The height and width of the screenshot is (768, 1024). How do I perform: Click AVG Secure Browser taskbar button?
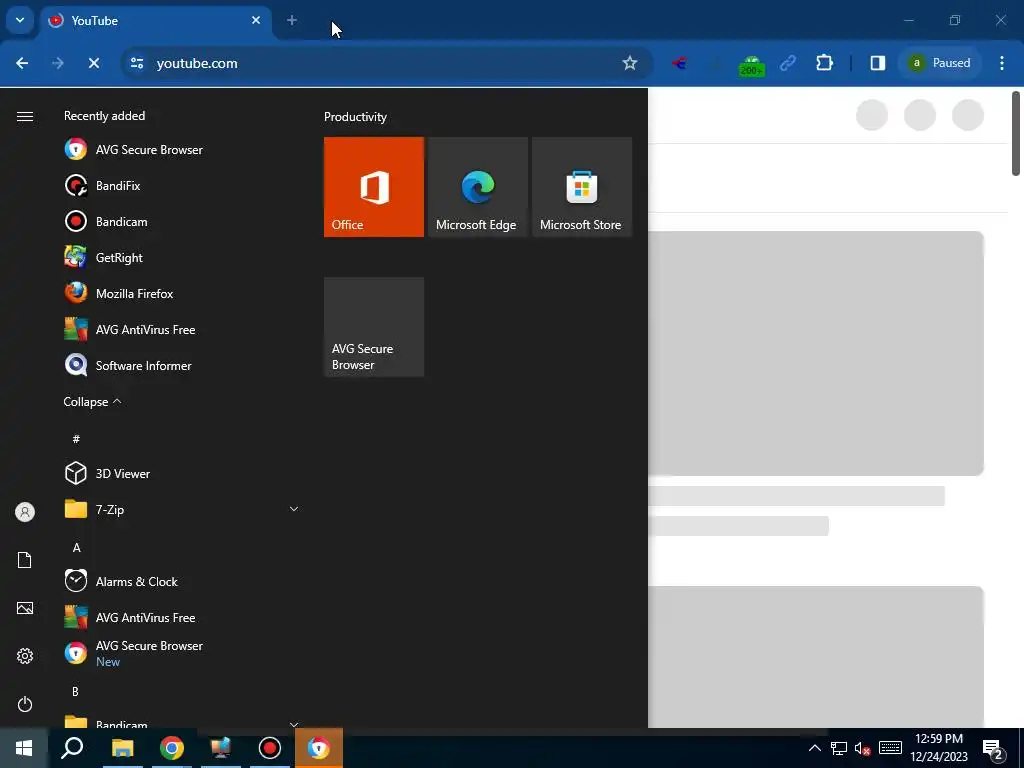point(319,748)
